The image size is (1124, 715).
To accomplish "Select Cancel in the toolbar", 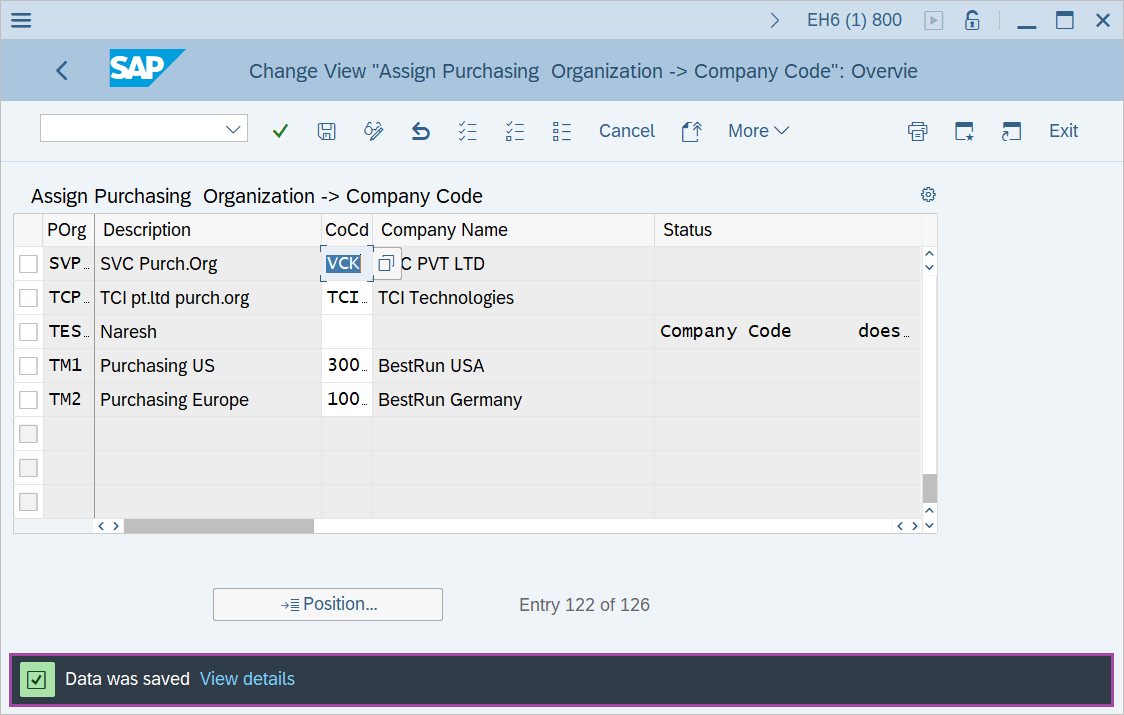I will 626,130.
